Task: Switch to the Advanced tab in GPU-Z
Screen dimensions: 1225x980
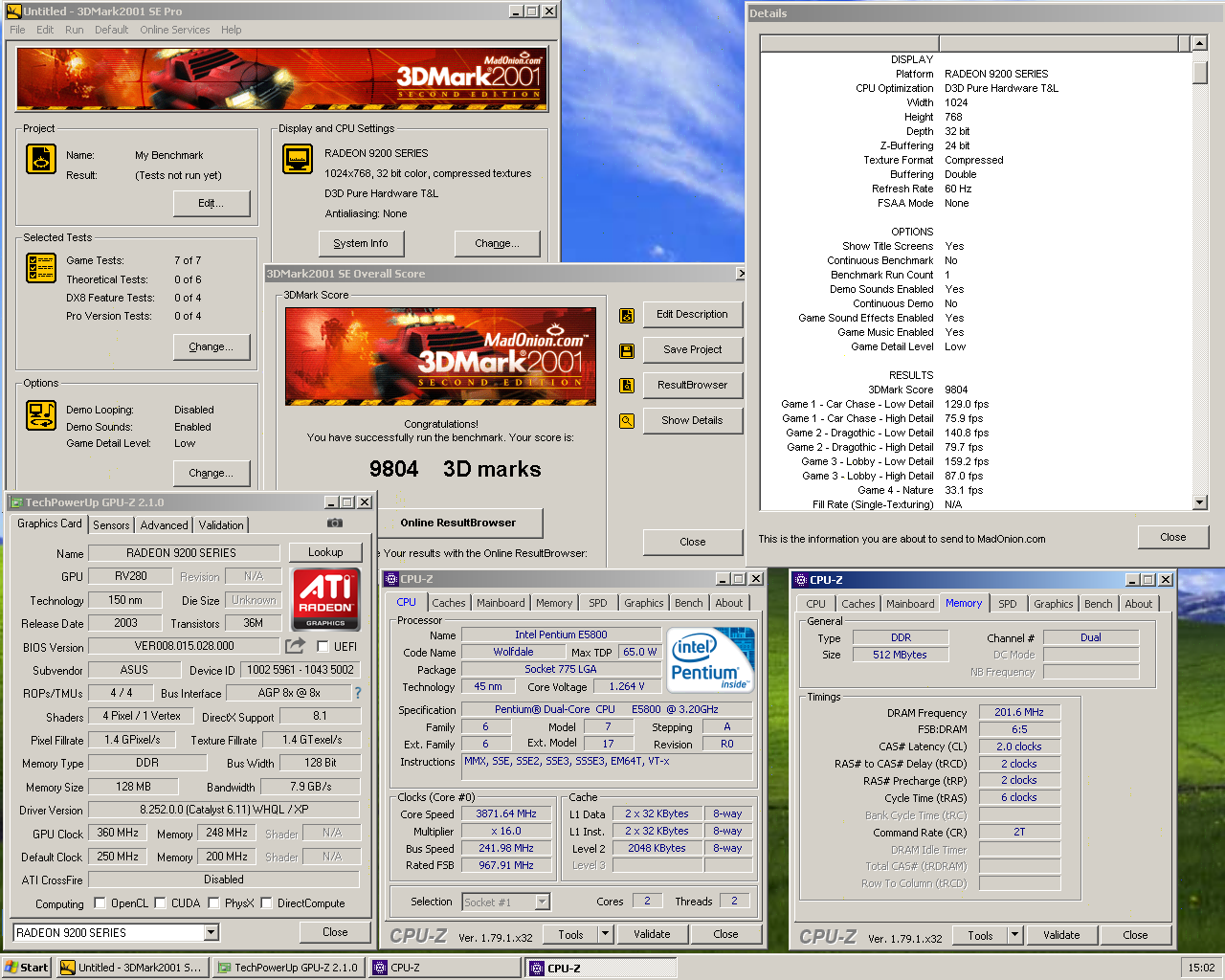Action: click(164, 525)
